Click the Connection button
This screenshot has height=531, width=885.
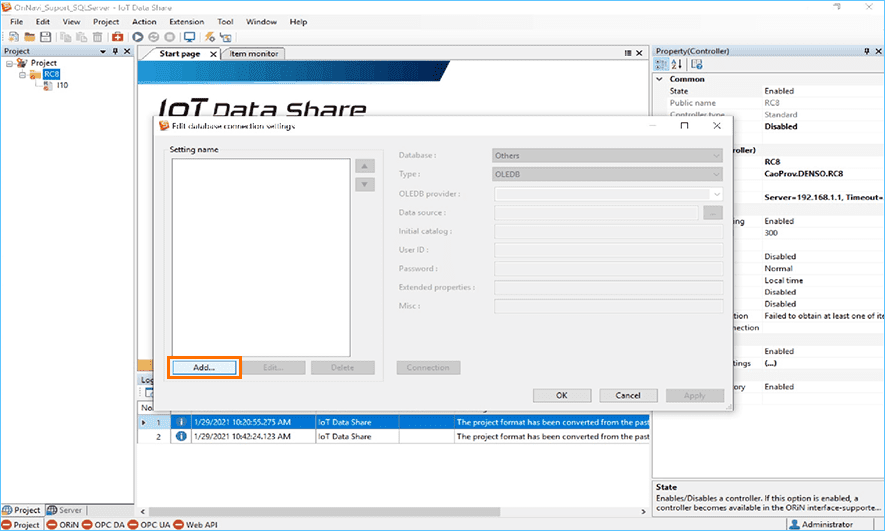coord(428,367)
